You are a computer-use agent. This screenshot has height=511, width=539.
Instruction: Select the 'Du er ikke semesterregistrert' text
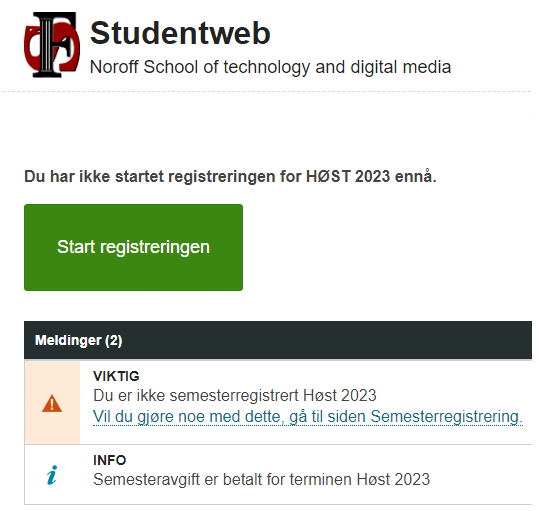click(x=235, y=396)
